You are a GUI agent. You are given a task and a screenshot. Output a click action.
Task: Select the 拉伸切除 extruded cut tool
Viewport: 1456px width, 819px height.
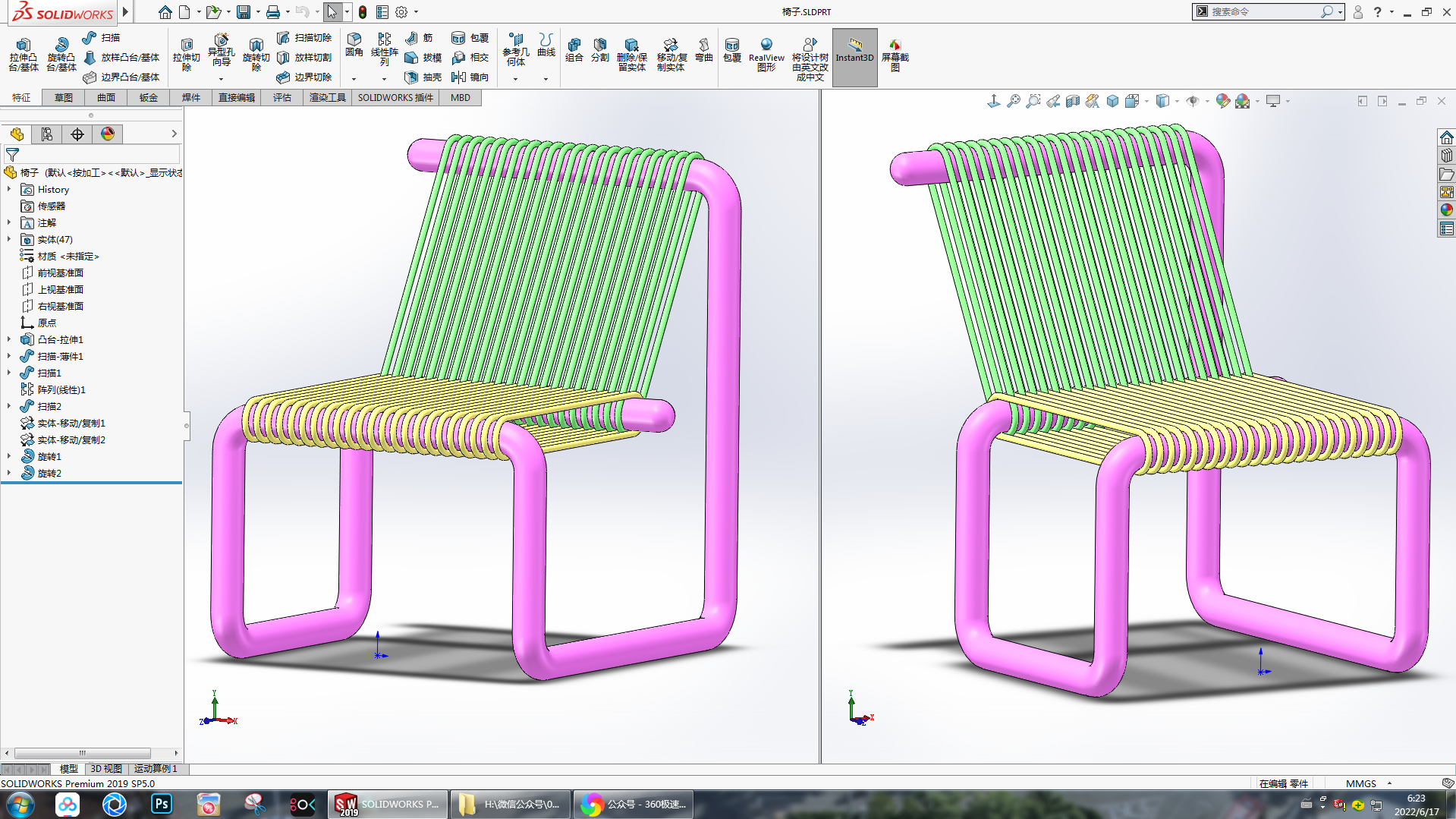187,55
